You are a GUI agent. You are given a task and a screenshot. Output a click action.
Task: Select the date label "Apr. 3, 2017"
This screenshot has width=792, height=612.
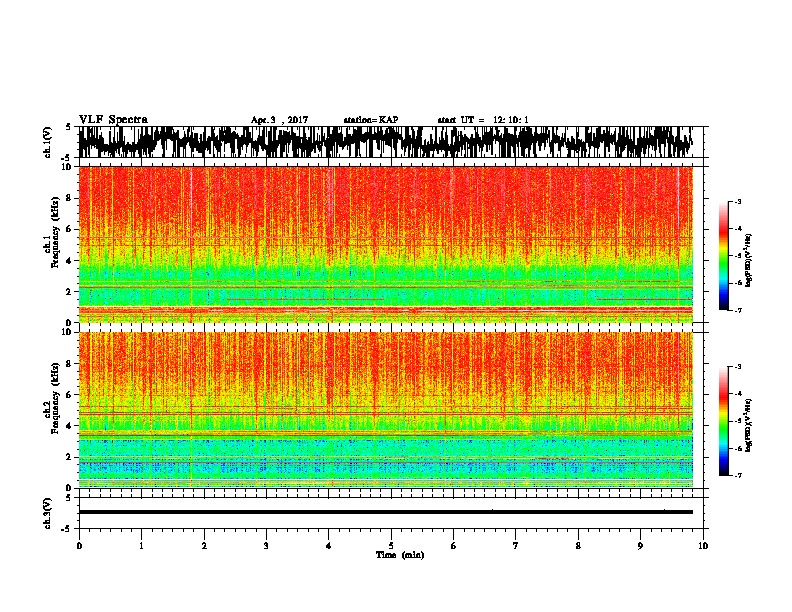tap(279, 120)
